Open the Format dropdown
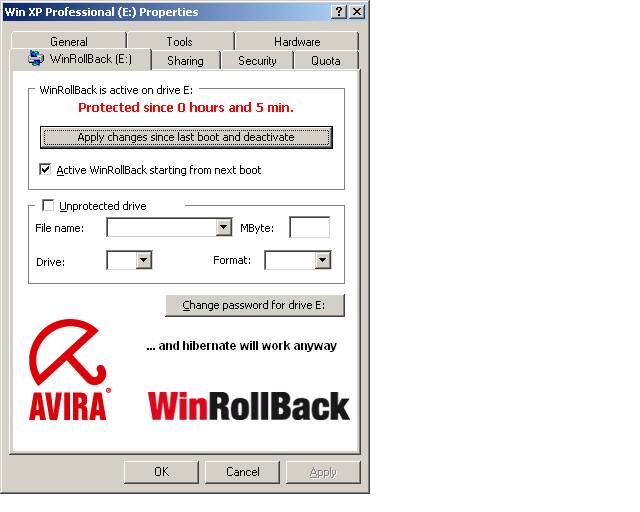The image size is (640, 512). coord(322,260)
